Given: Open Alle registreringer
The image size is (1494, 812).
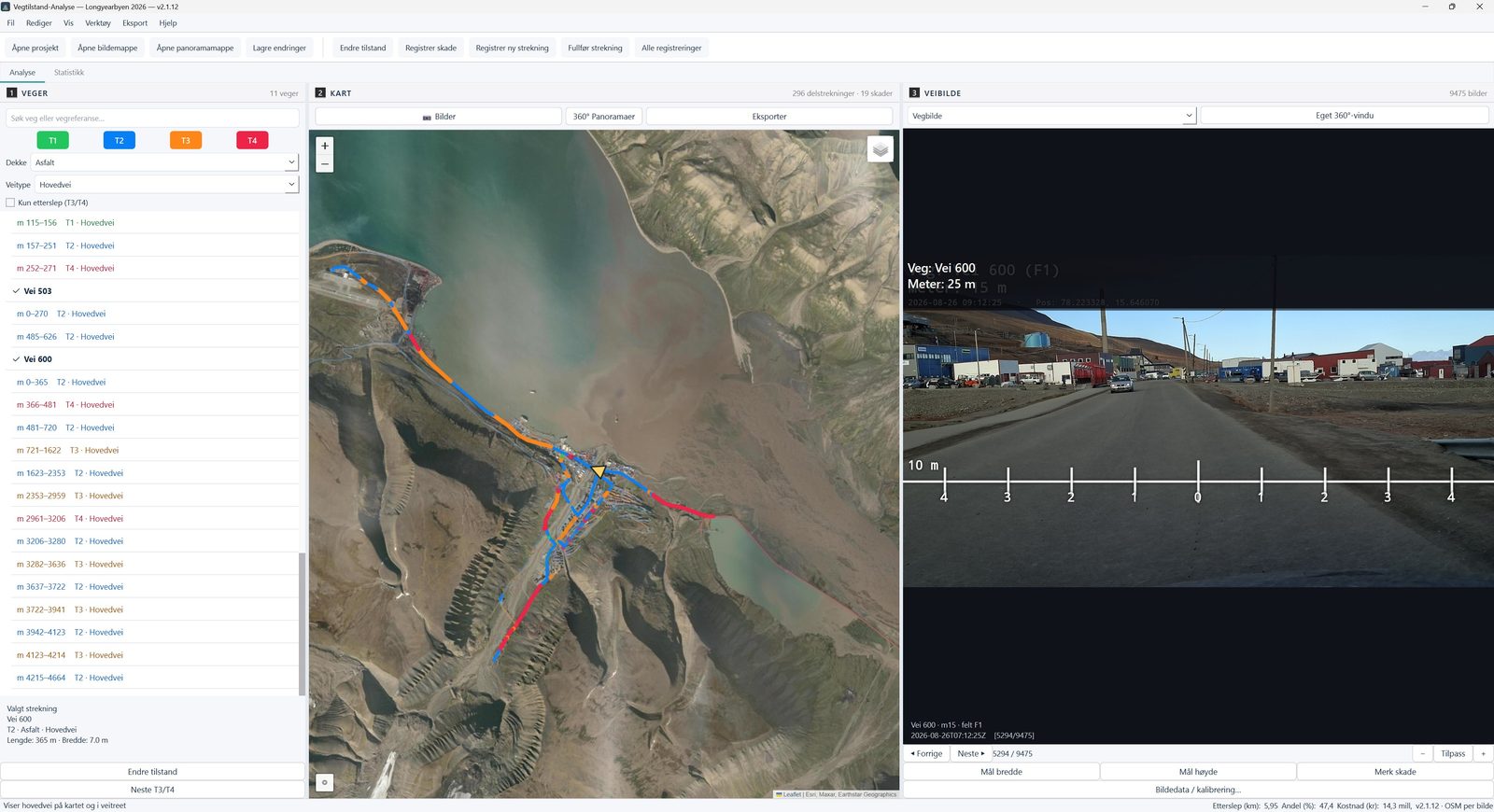Looking at the screenshot, I should 671,48.
